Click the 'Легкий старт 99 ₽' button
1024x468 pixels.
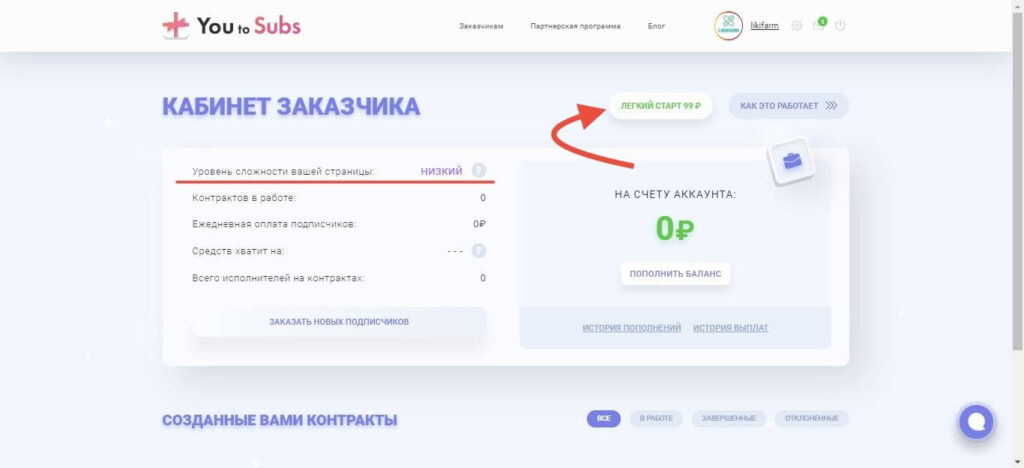660,106
